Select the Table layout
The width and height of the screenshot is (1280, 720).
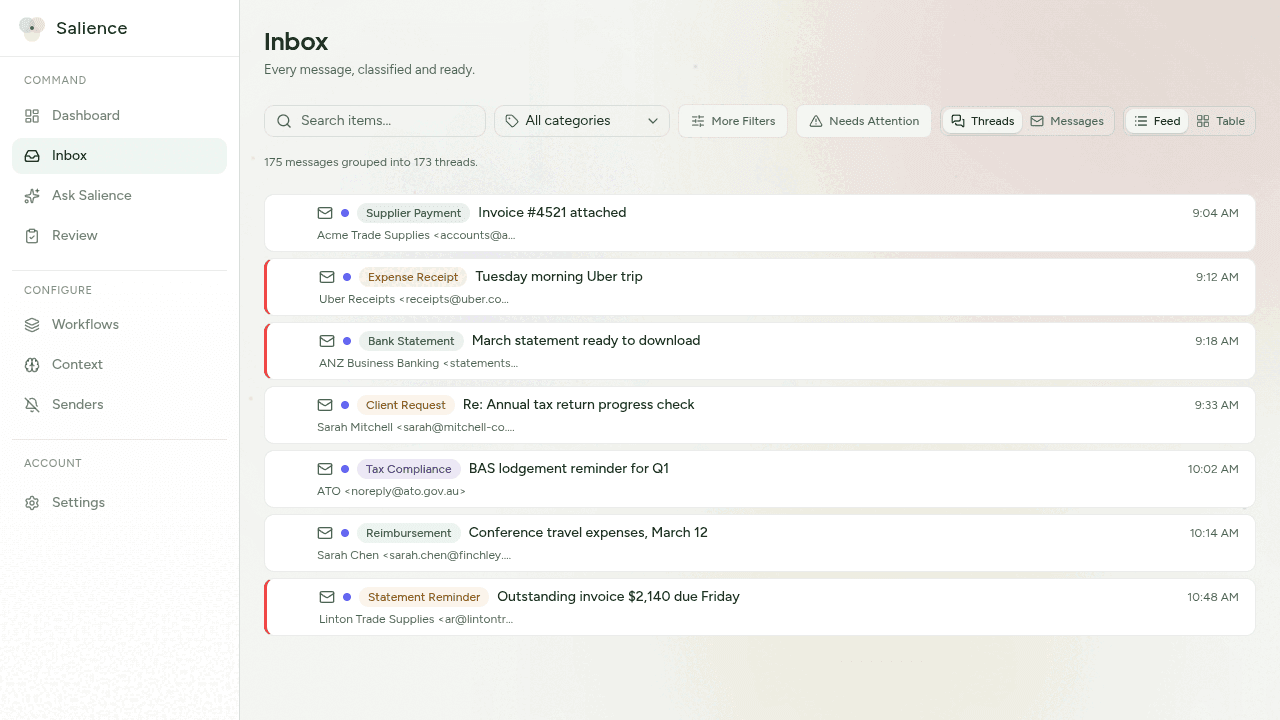click(x=1221, y=121)
